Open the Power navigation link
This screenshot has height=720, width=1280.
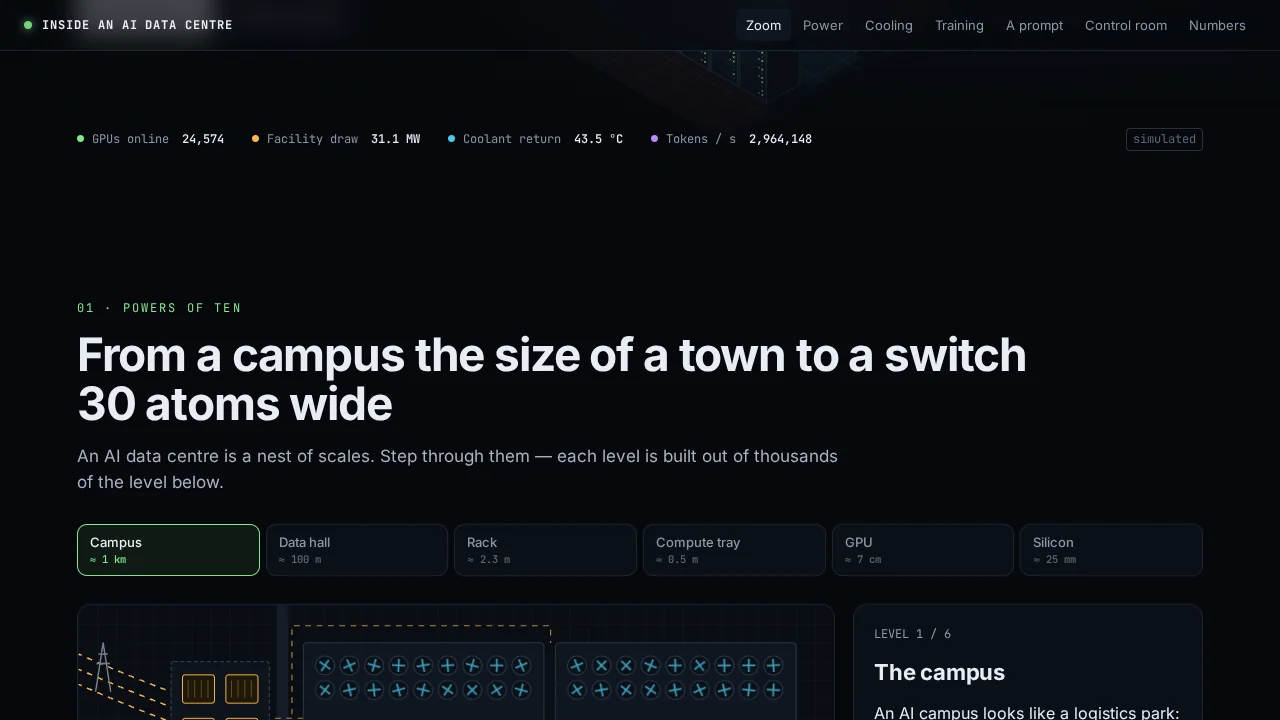coord(823,25)
